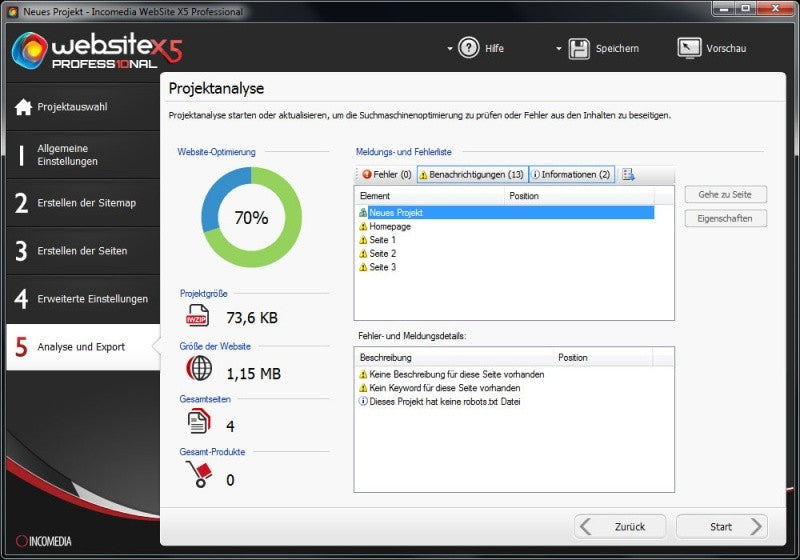Click the Beschreibung column header
Image resolution: width=800 pixels, height=560 pixels.
[454, 358]
